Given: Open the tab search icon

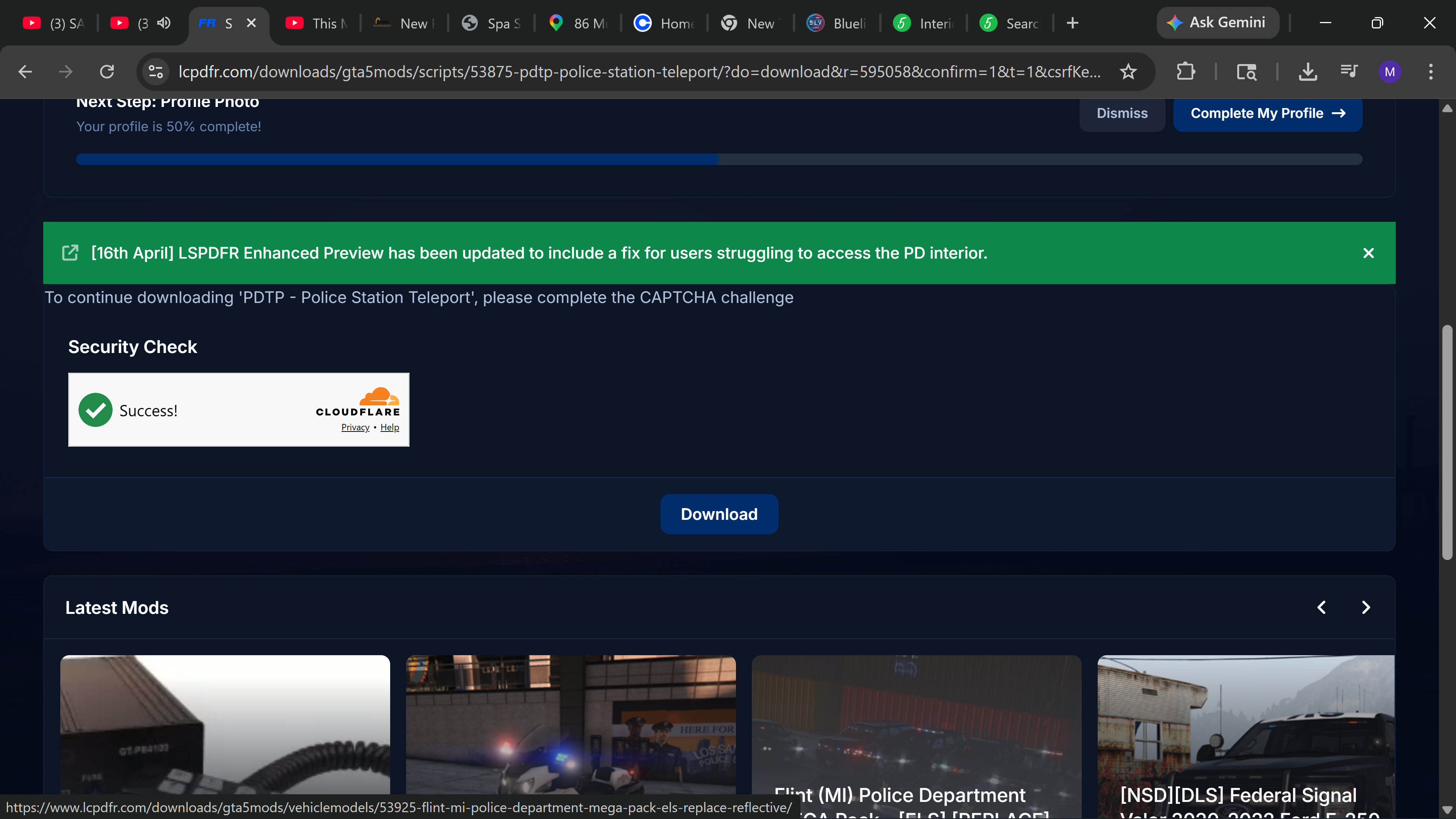Looking at the screenshot, I should [x=1246, y=72].
